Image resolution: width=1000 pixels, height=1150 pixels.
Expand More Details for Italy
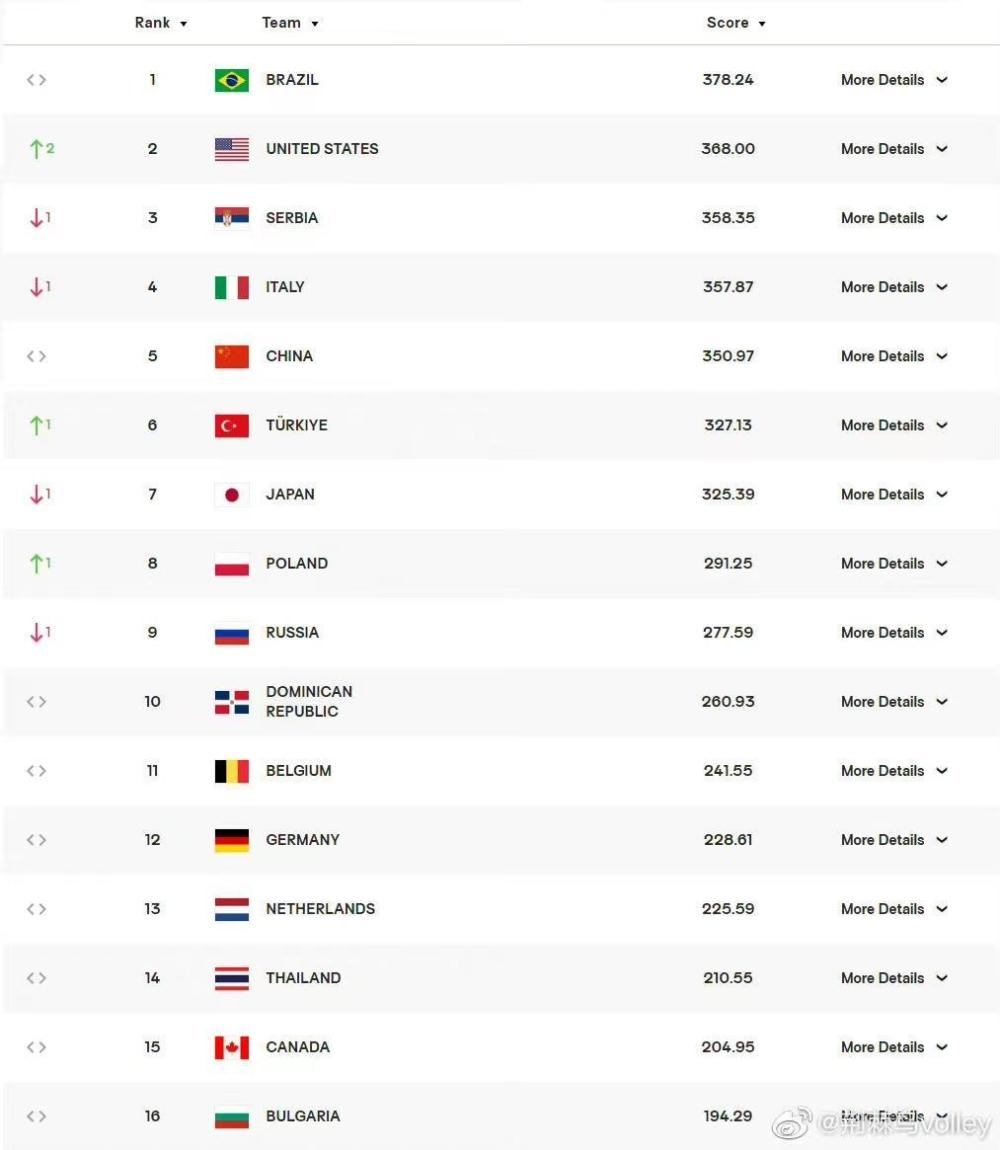[x=894, y=288]
